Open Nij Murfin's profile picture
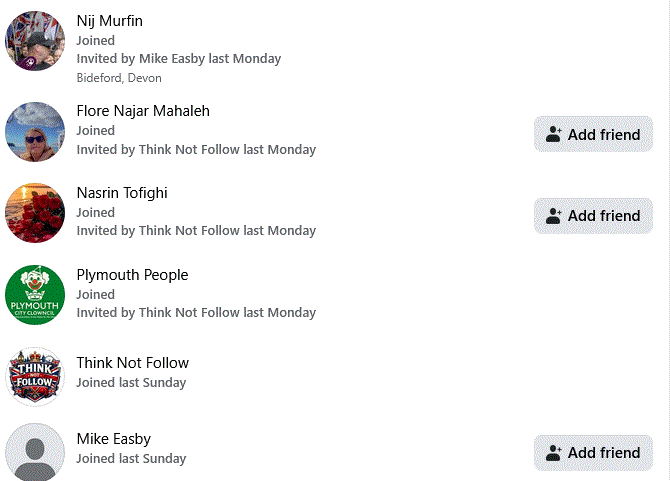 click(35, 41)
